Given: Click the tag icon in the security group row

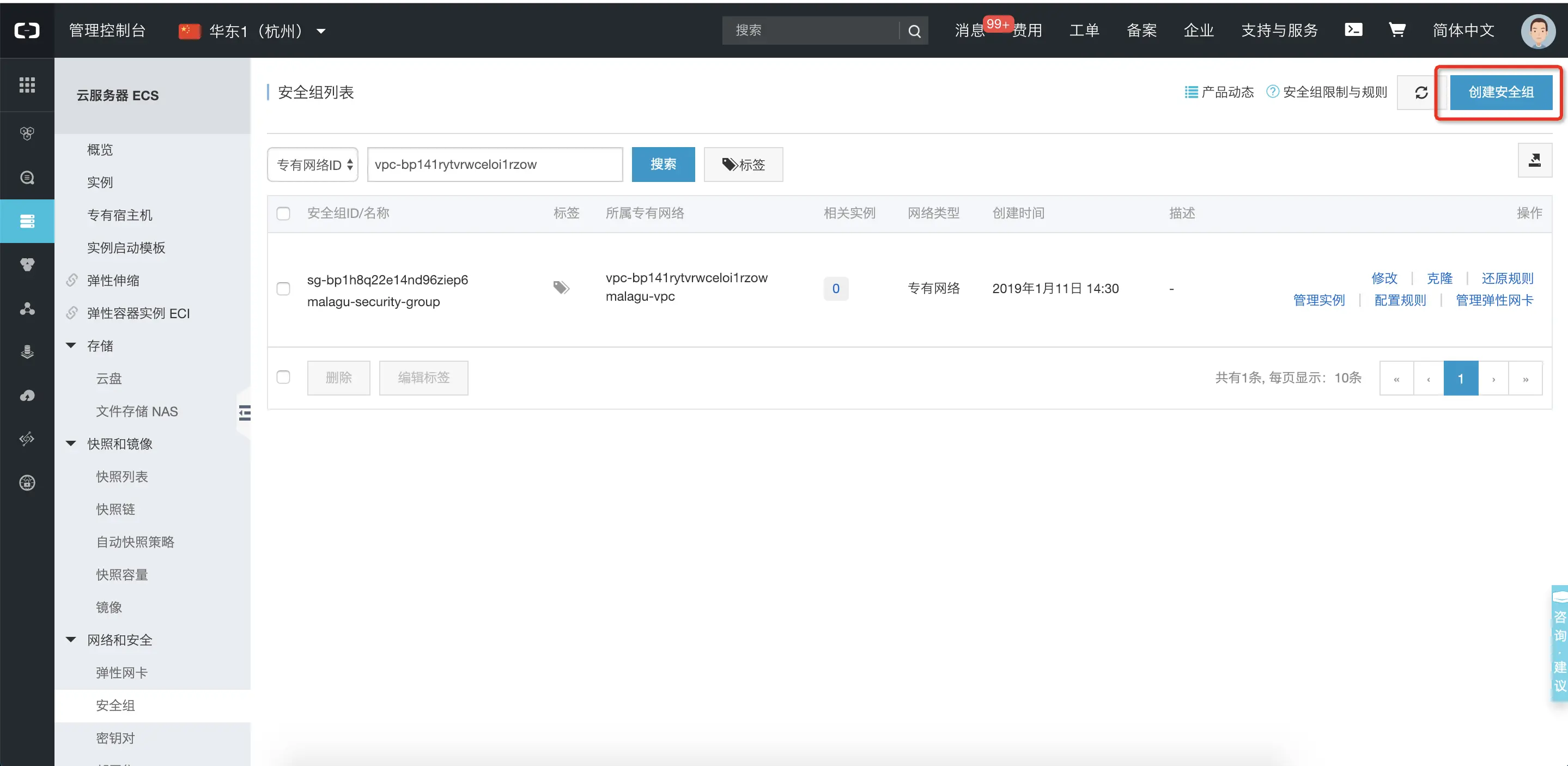Looking at the screenshot, I should click(x=561, y=288).
